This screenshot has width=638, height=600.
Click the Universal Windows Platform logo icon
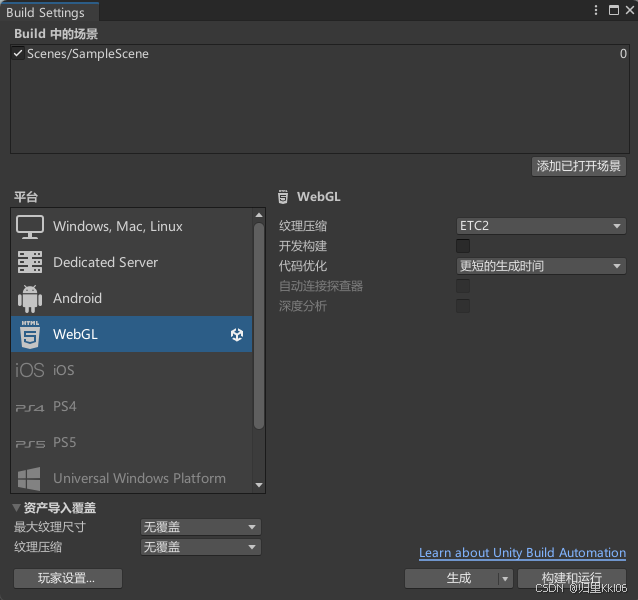click(29, 478)
